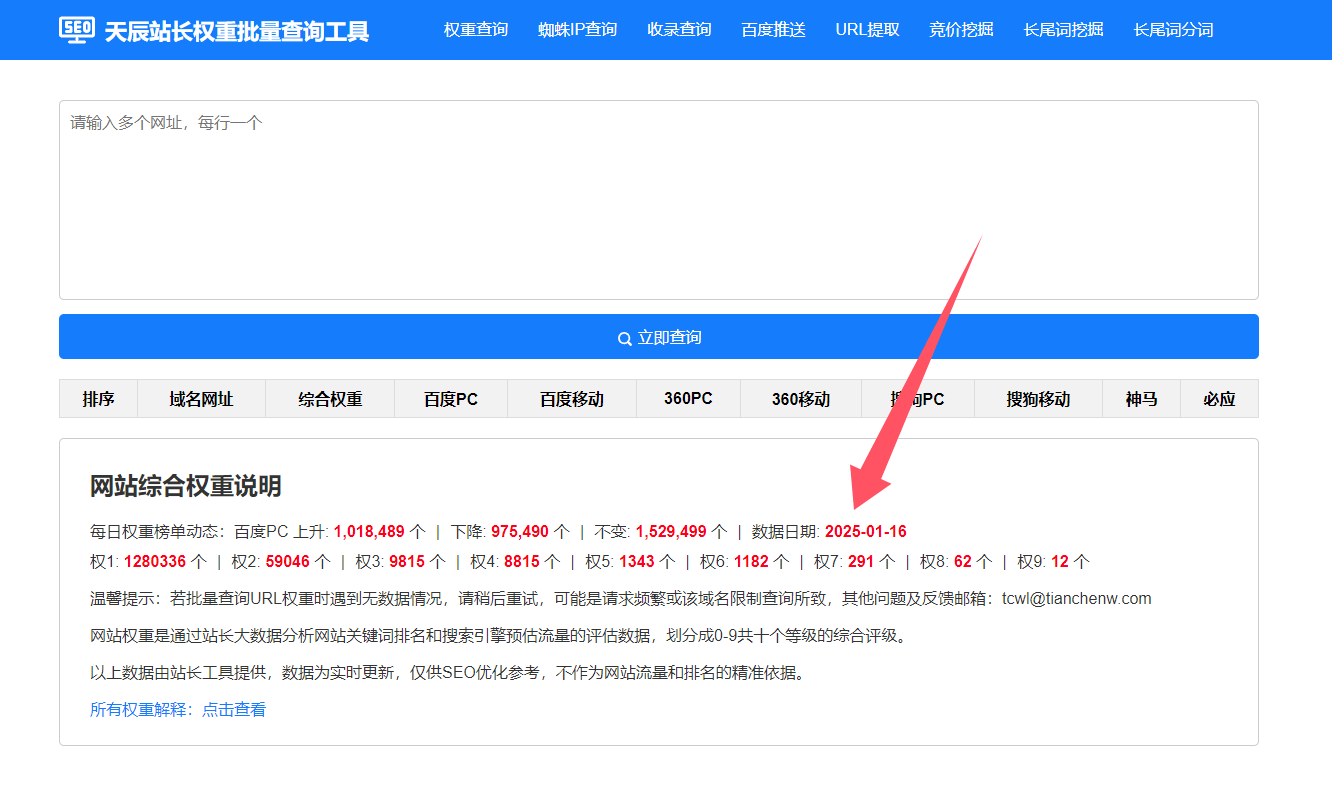Click the magnifier icon in the query button
The height and width of the screenshot is (809, 1332).
pos(625,339)
